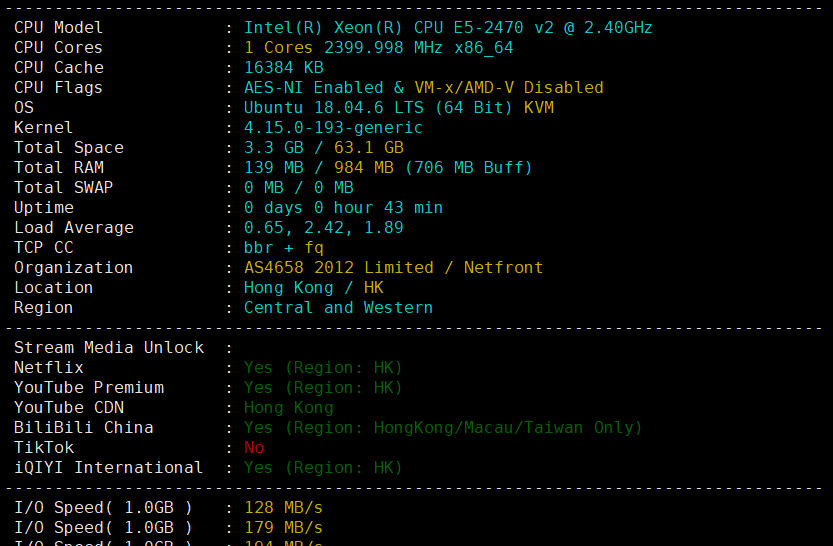
Task: Click the TCP CC label
Action: [44, 248]
